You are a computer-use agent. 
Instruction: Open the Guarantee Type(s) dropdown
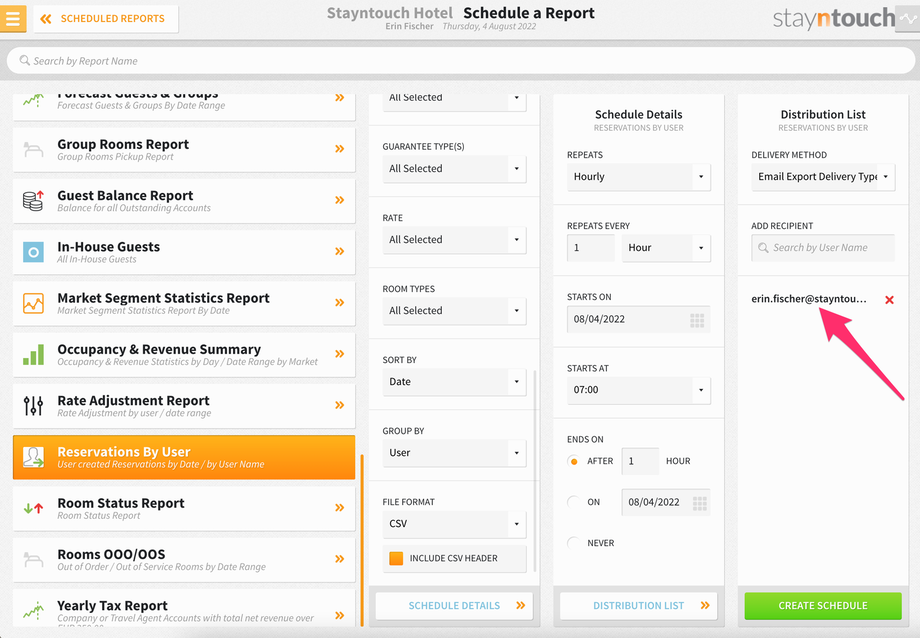click(x=454, y=169)
